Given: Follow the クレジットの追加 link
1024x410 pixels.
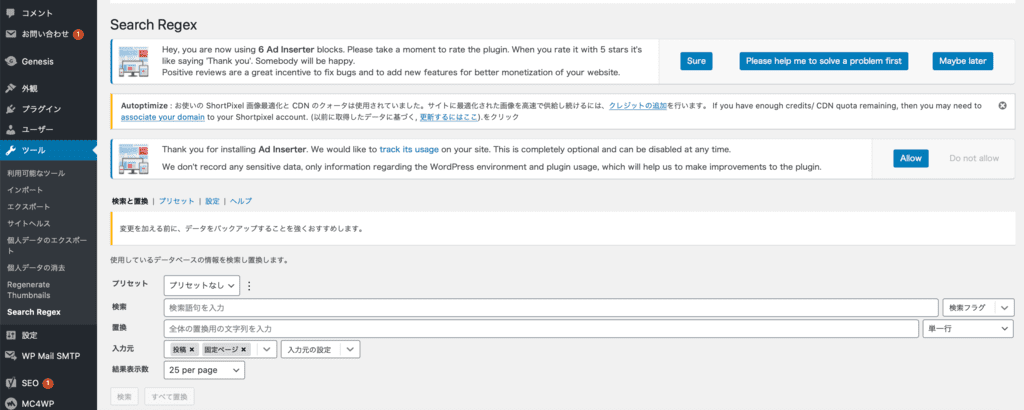Looking at the screenshot, I should pyautogui.click(x=638, y=105).
